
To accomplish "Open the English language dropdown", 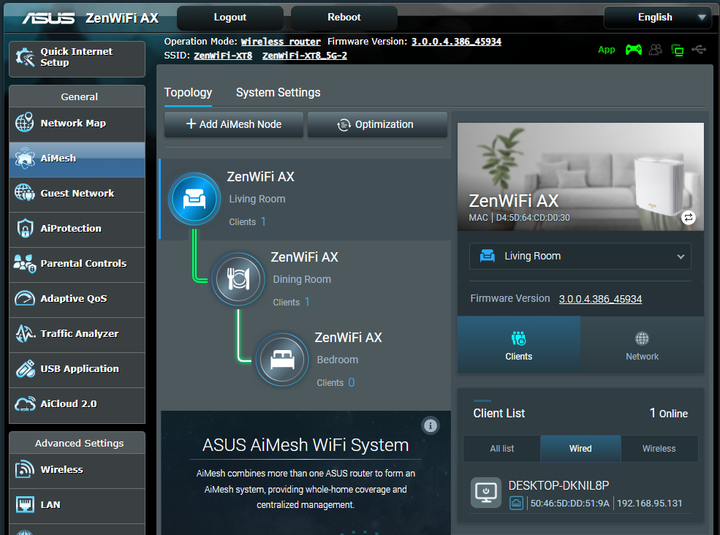I will 658,17.
